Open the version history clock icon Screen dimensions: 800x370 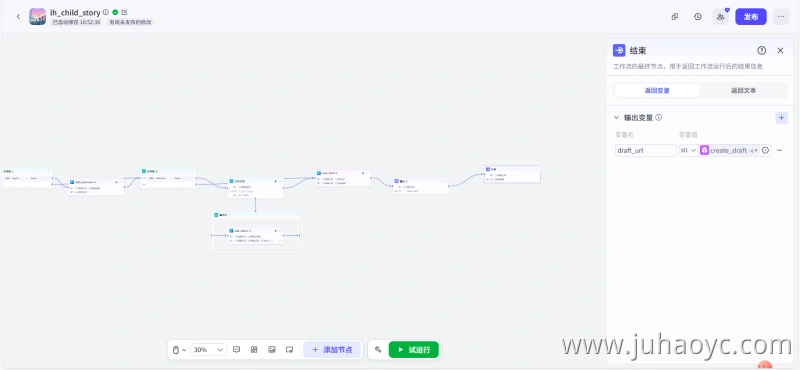point(697,16)
